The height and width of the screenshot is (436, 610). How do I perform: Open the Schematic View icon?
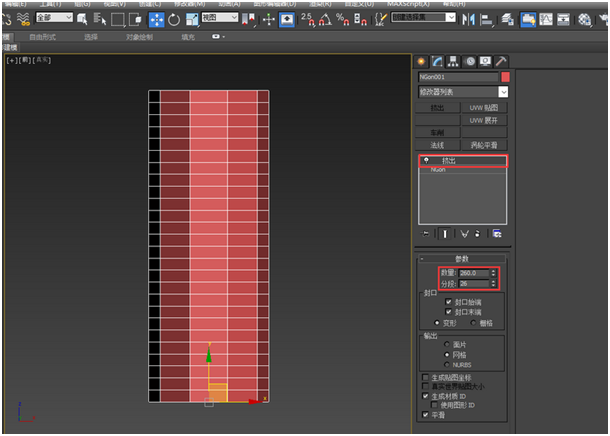pos(563,19)
